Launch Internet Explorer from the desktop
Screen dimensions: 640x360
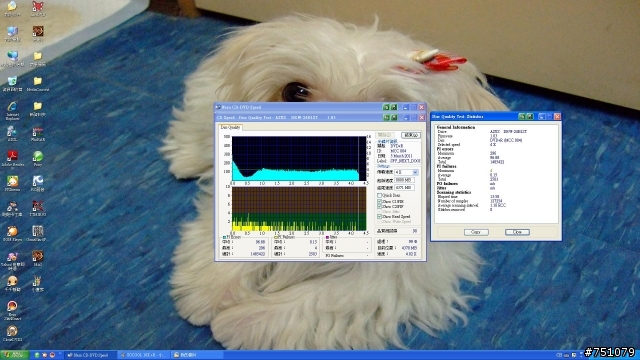tap(12, 110)
